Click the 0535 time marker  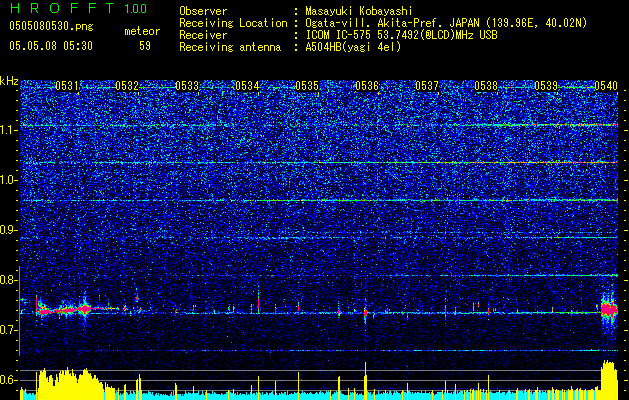pyautogui.click(x=307, y=86)
